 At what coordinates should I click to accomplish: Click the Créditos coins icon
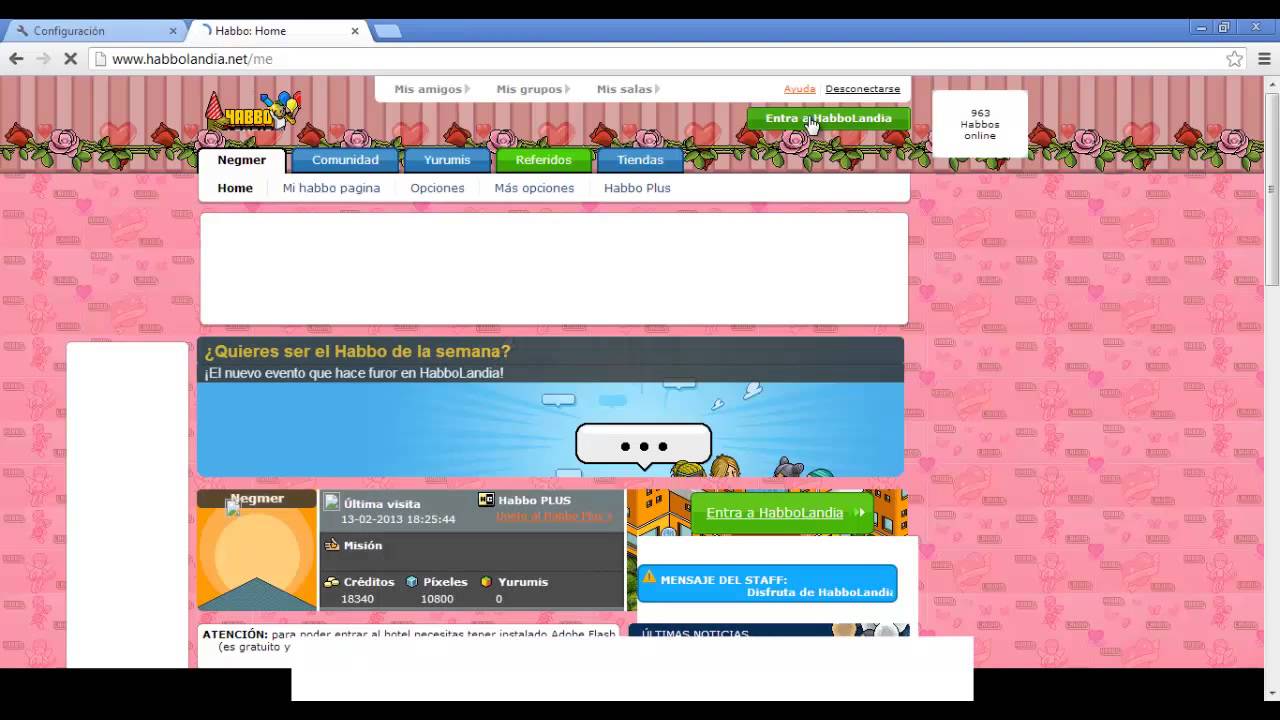tap(332, 581)
